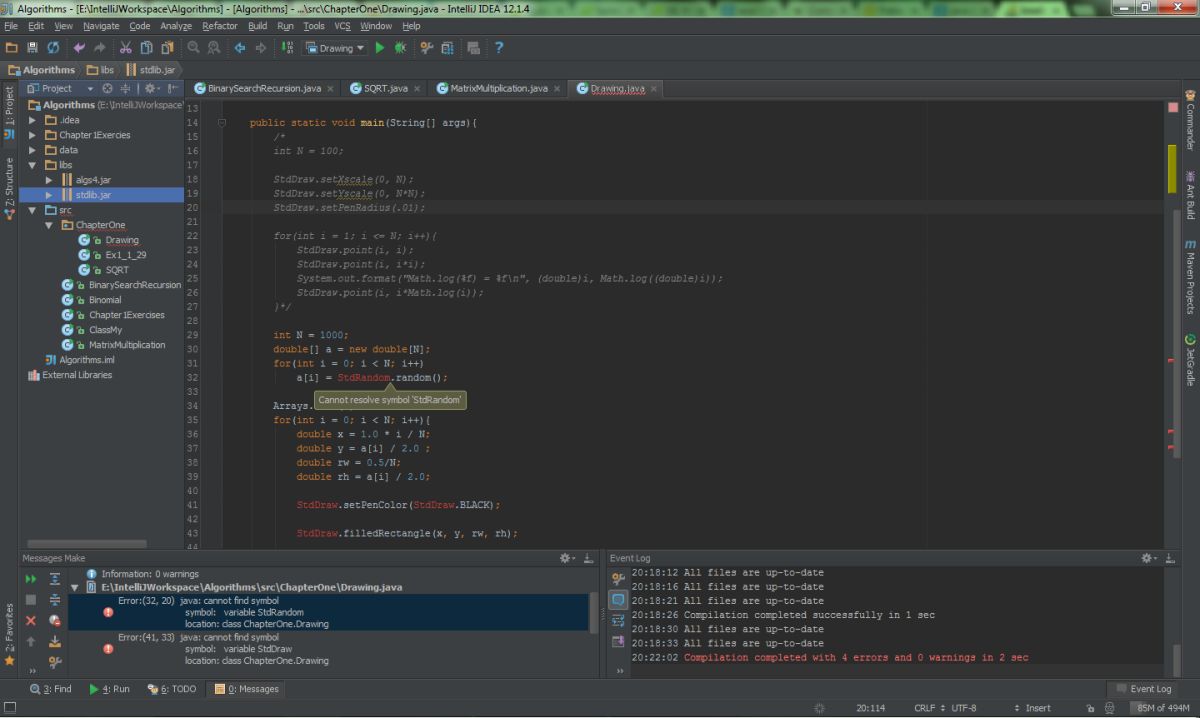Open the Project panel gear settings dropdown
This screenshot has height=718, width=1200.
(153, 88)
